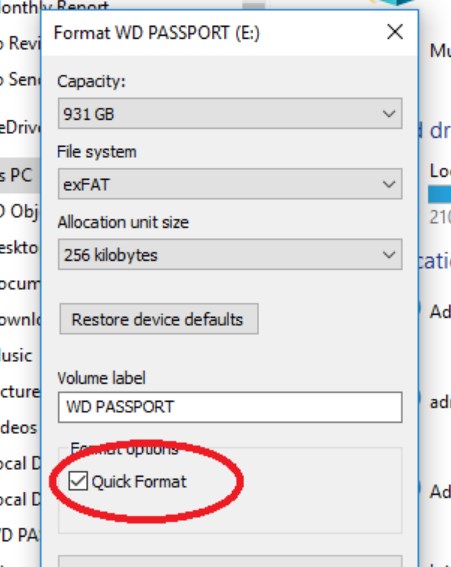Click the blue drive usage bar behind the dialog
The height and width of the screenshot is (567, 451).
(x=439, y=194)
